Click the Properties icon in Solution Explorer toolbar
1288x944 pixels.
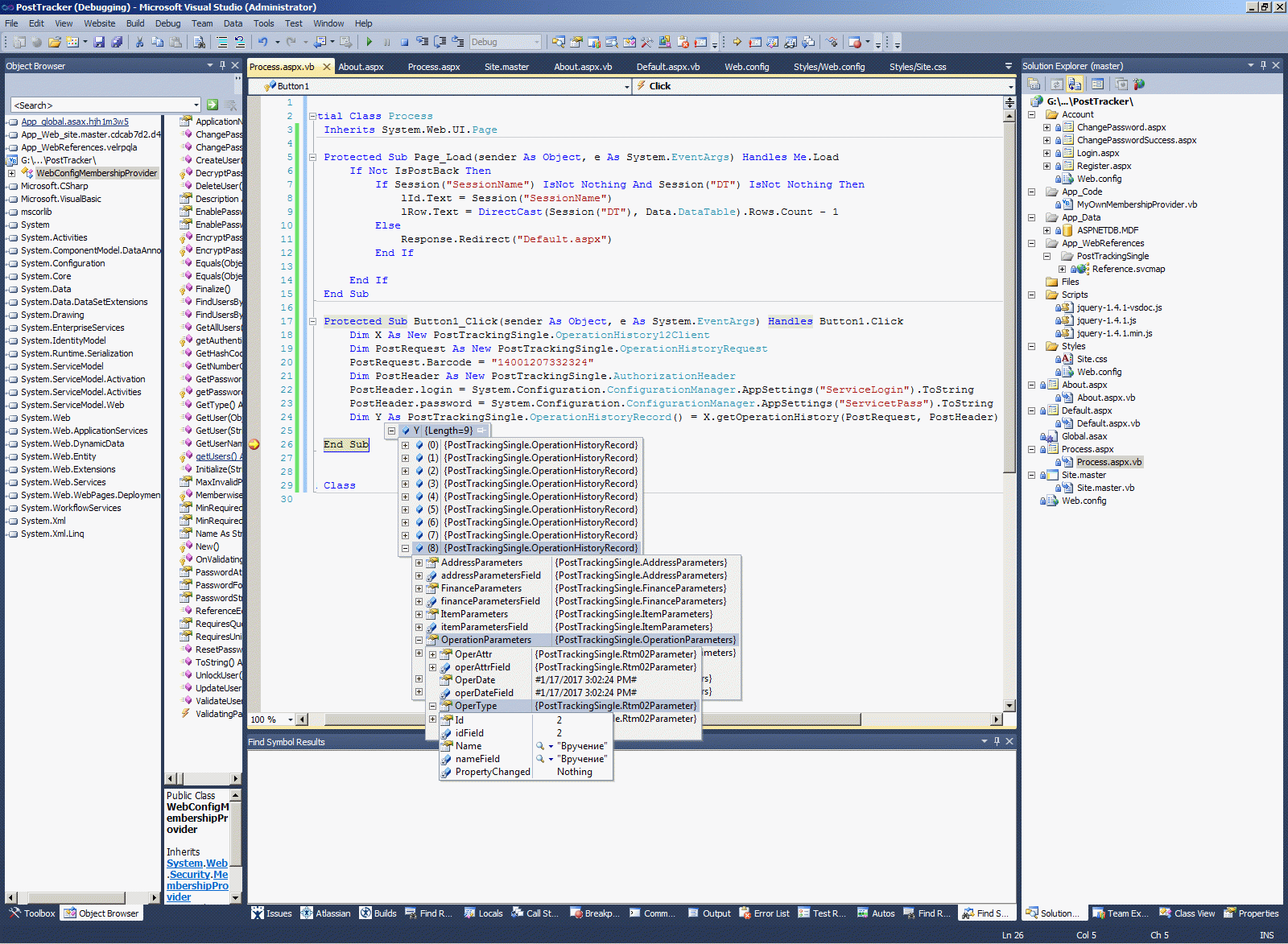pyautogui.click(x=1034, y=84)
